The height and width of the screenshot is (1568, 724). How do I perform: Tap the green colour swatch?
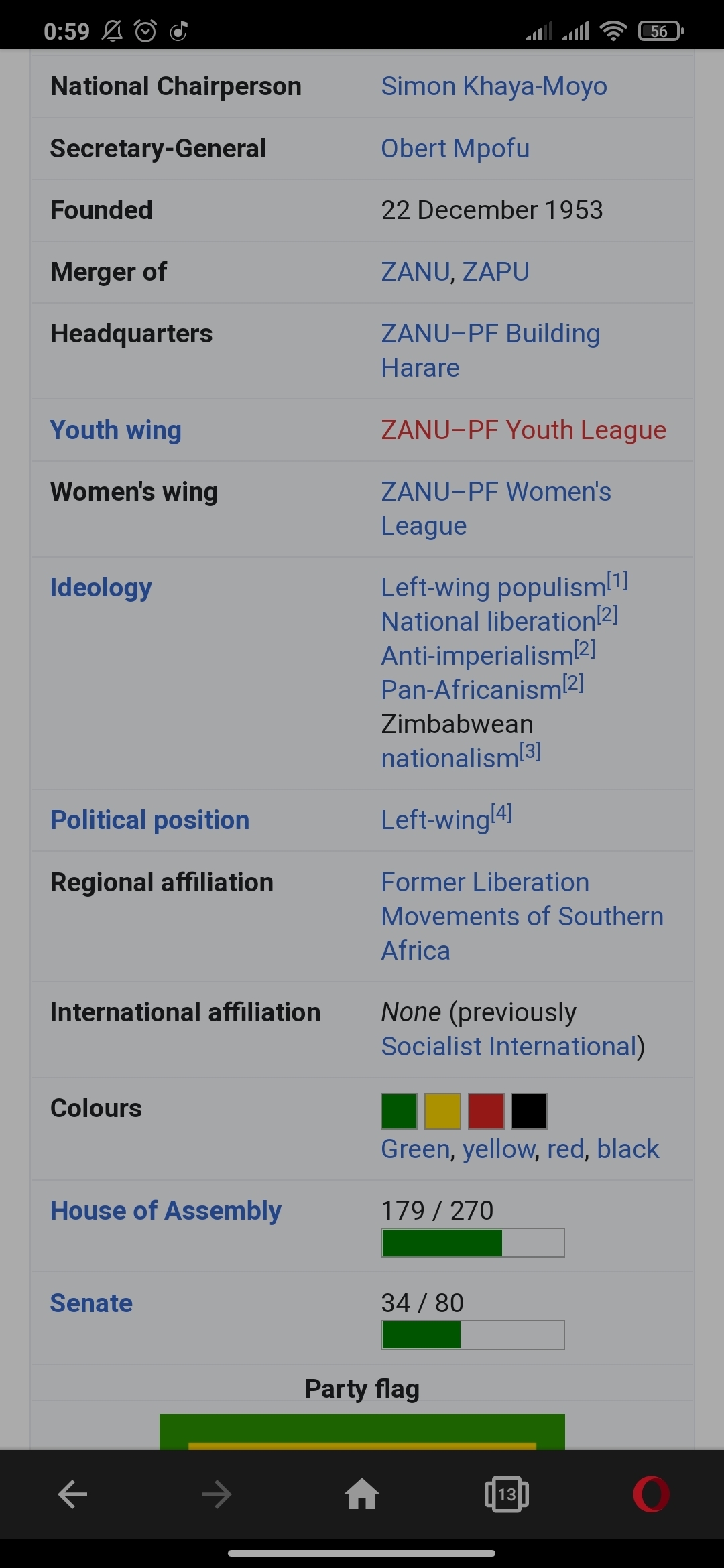[399, 1111]
